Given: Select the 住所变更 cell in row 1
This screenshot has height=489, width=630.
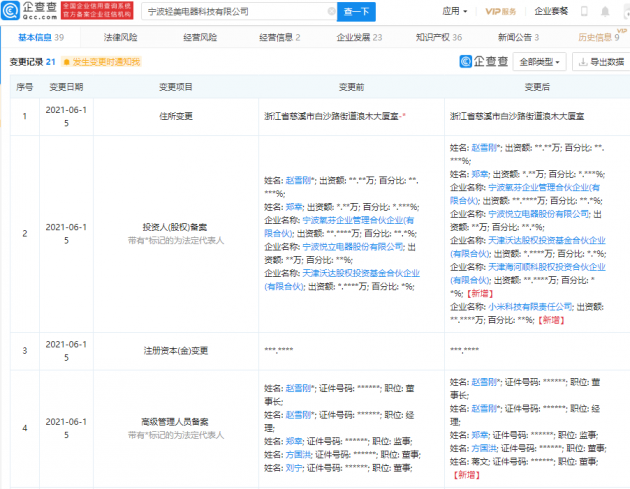Looking at the screenshot, I should [x=176, y=117].
